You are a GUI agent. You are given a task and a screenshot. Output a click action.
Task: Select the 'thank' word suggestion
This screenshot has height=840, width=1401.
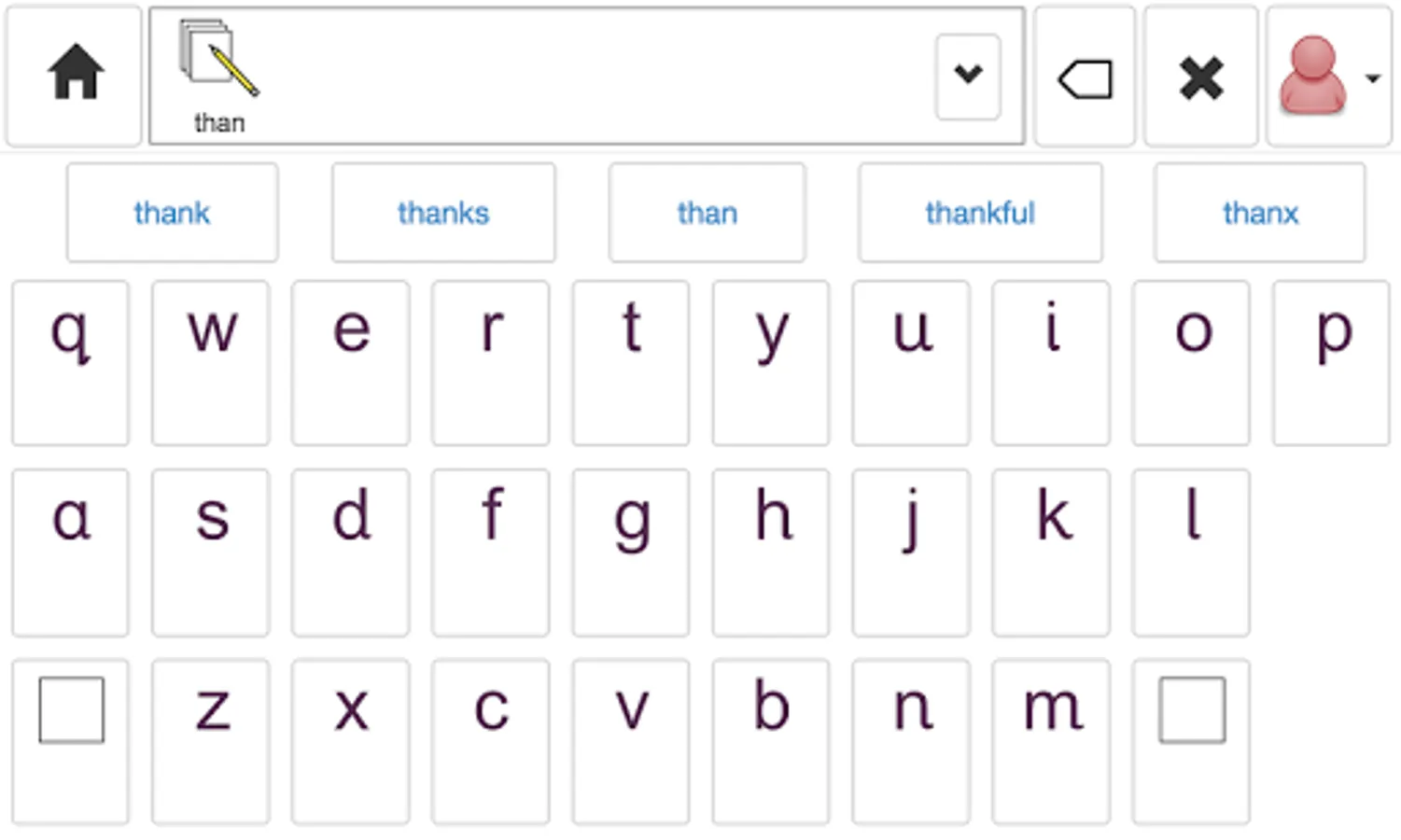(x=172, y=213)
